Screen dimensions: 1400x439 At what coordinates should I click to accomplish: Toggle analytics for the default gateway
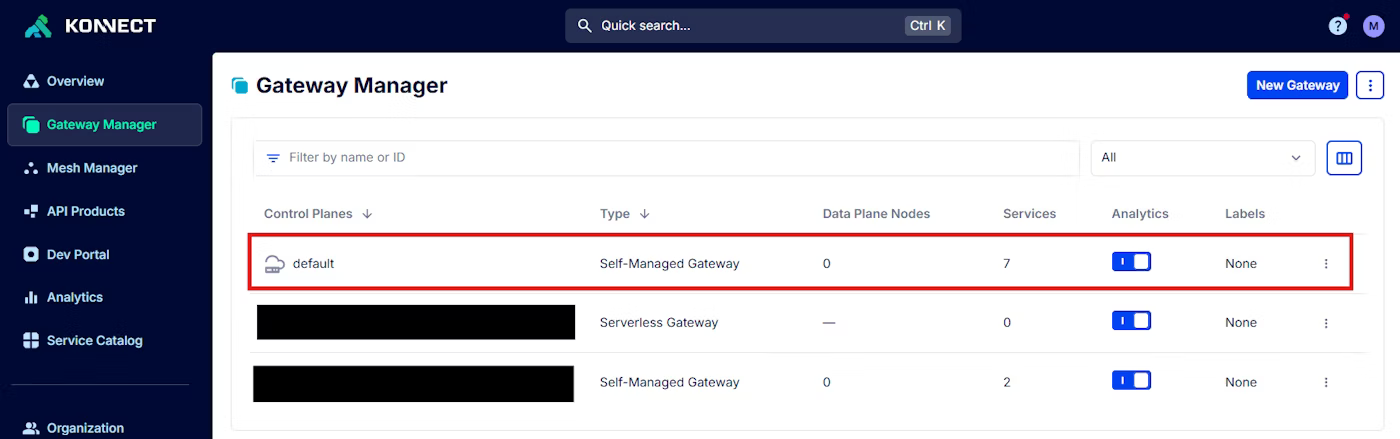click(1131, 262)
